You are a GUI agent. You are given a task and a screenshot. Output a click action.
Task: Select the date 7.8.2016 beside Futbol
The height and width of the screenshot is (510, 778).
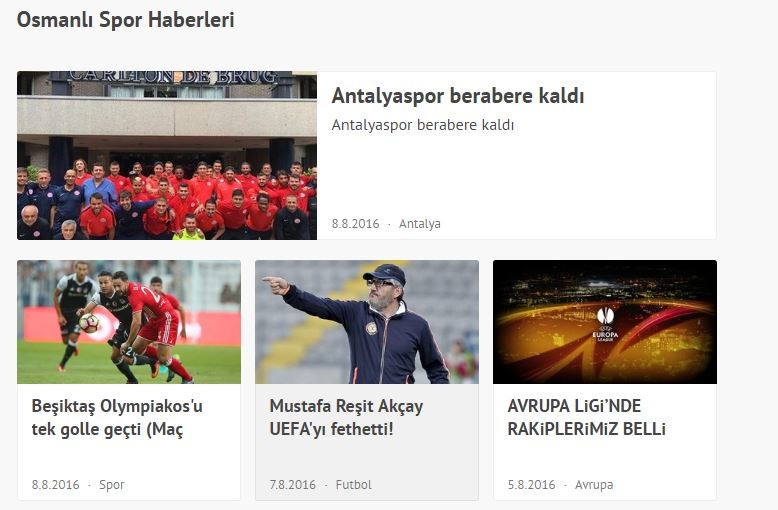293,484
